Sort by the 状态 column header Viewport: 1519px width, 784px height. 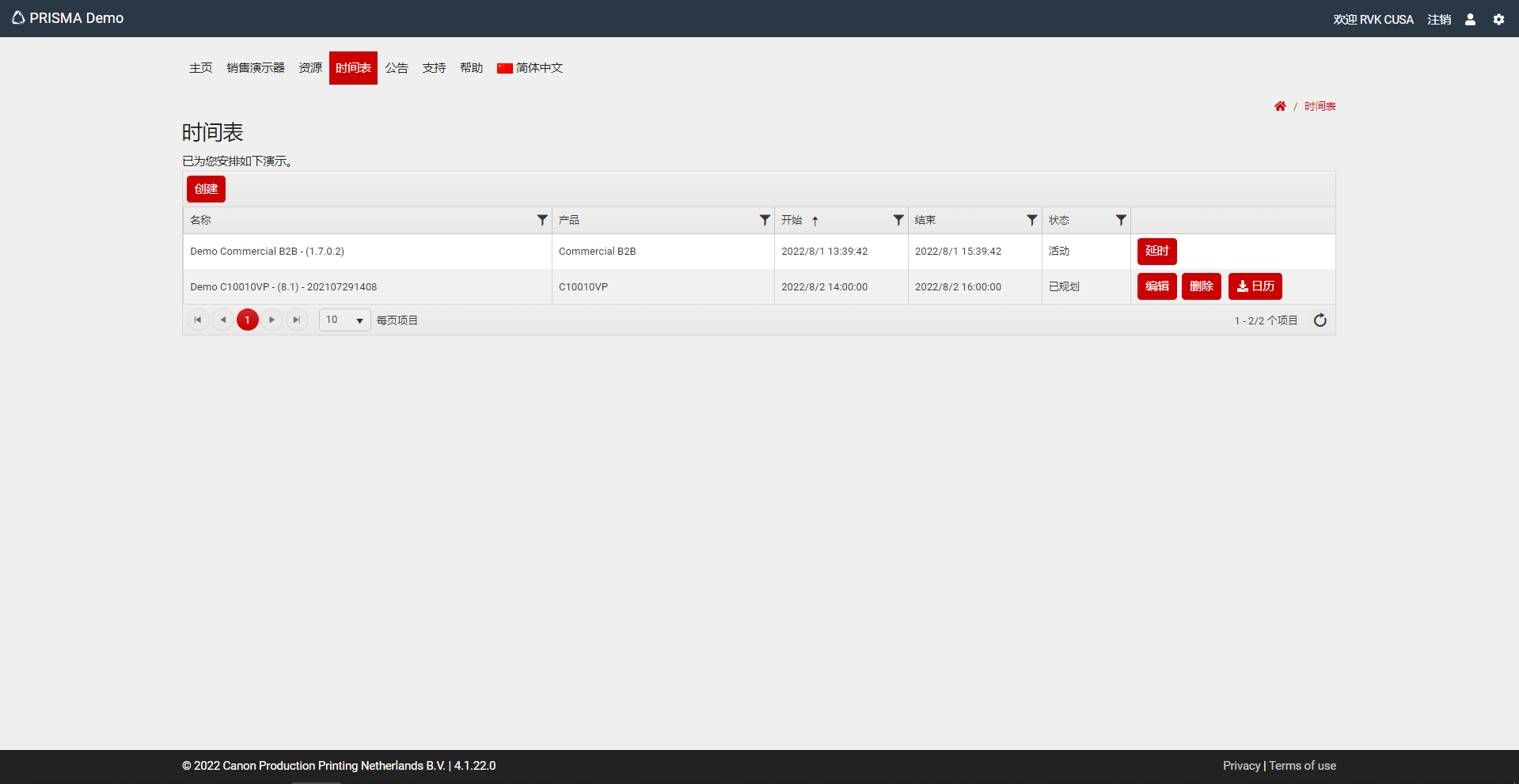1059,220
